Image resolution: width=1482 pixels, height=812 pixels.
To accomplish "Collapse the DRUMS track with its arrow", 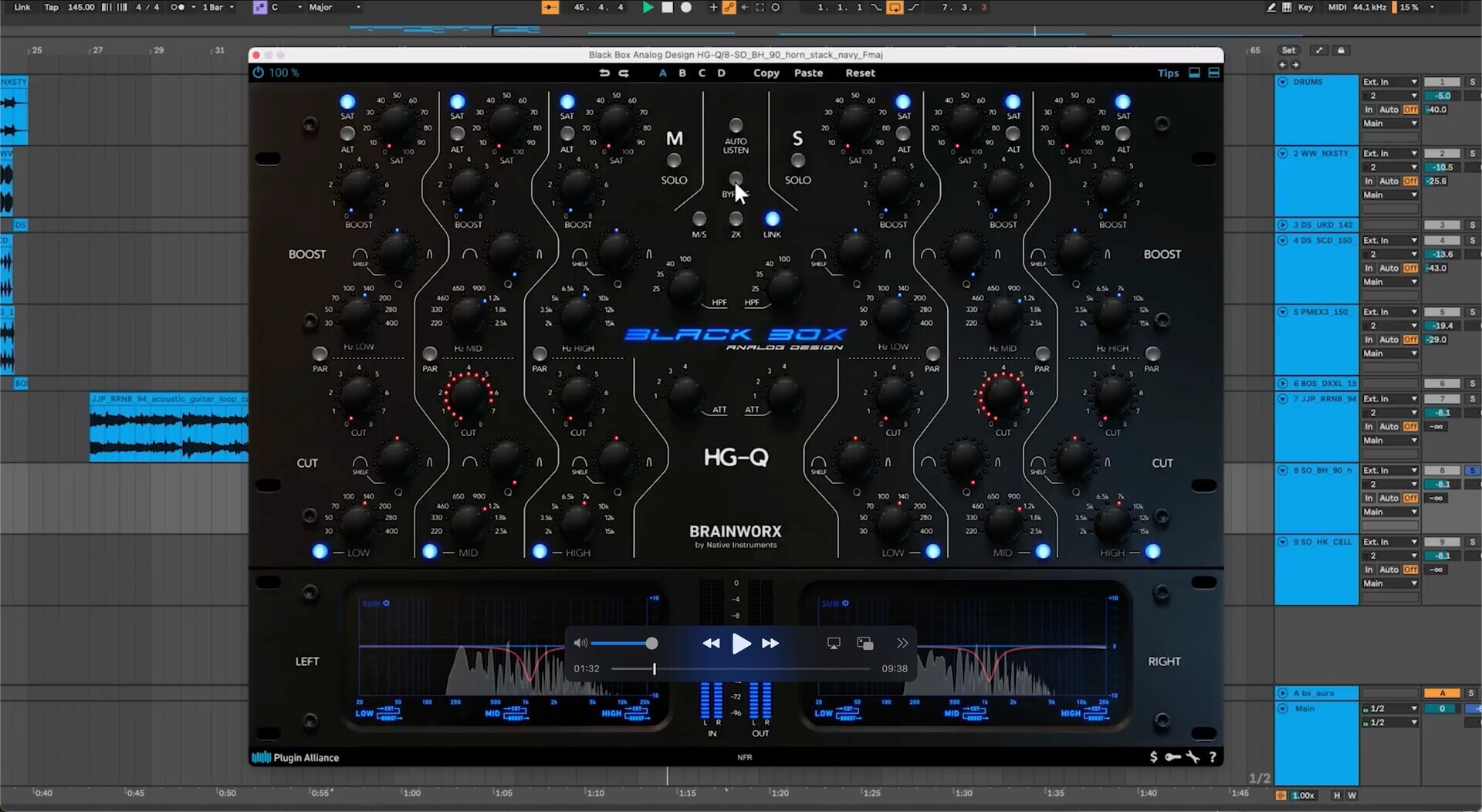I will [x=1283, y=82].
